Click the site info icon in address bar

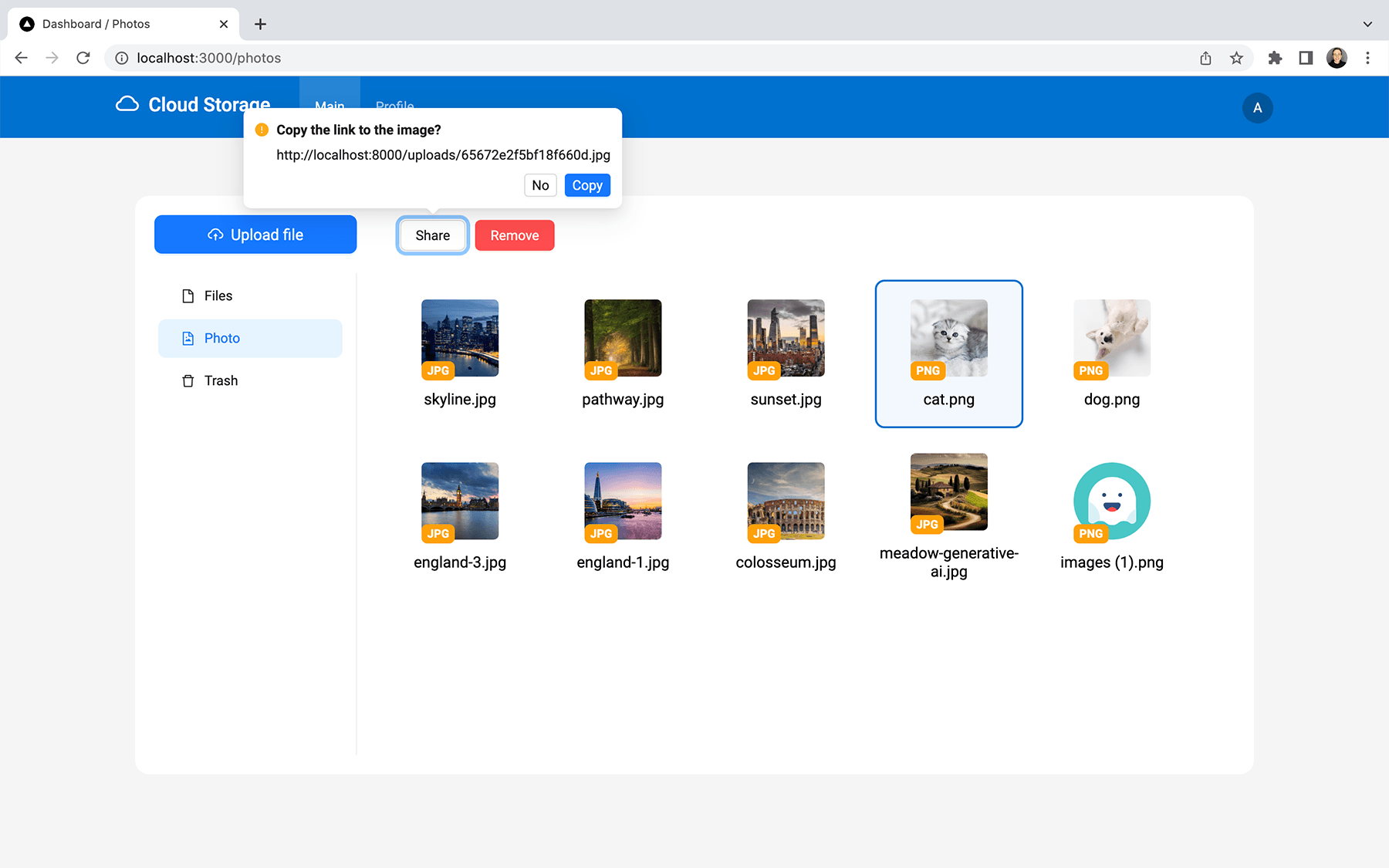point(122,58)
